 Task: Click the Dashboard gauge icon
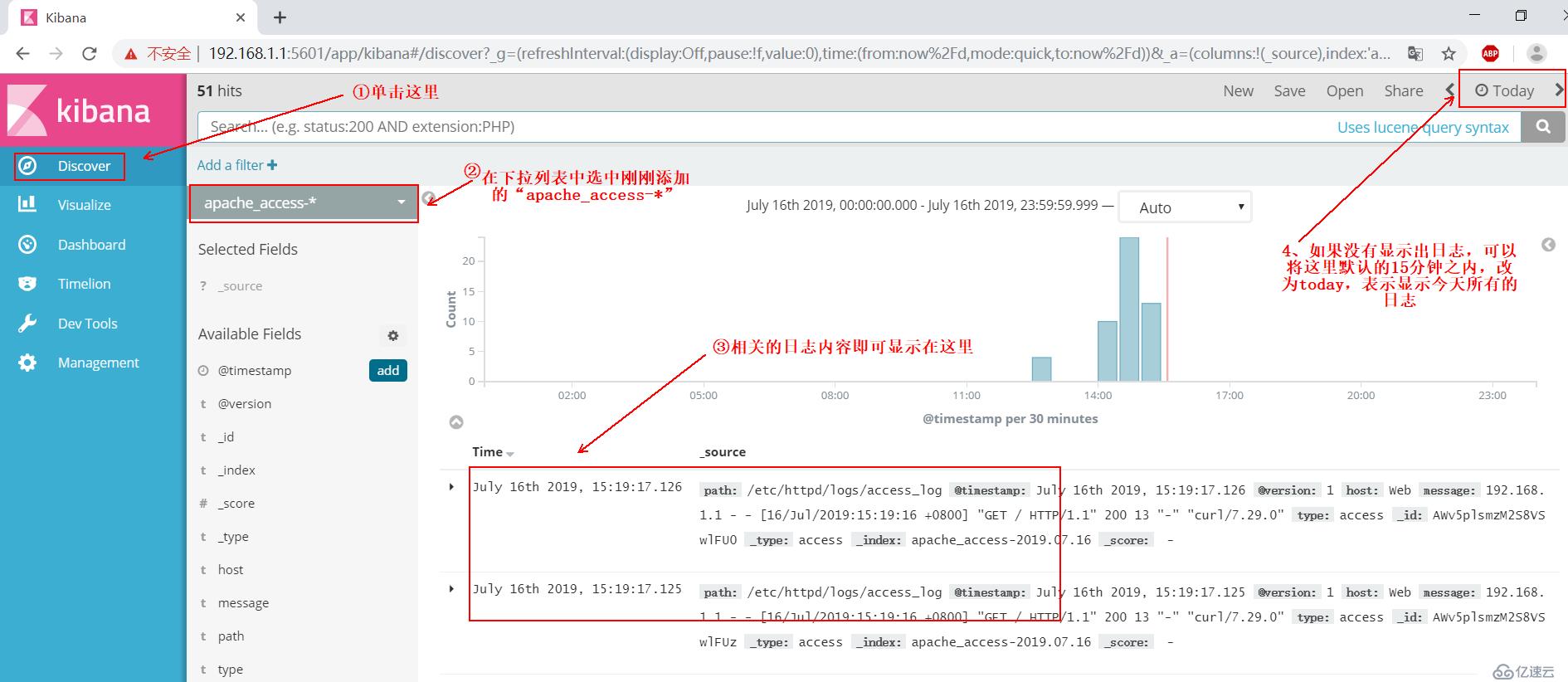coord(27,244)
